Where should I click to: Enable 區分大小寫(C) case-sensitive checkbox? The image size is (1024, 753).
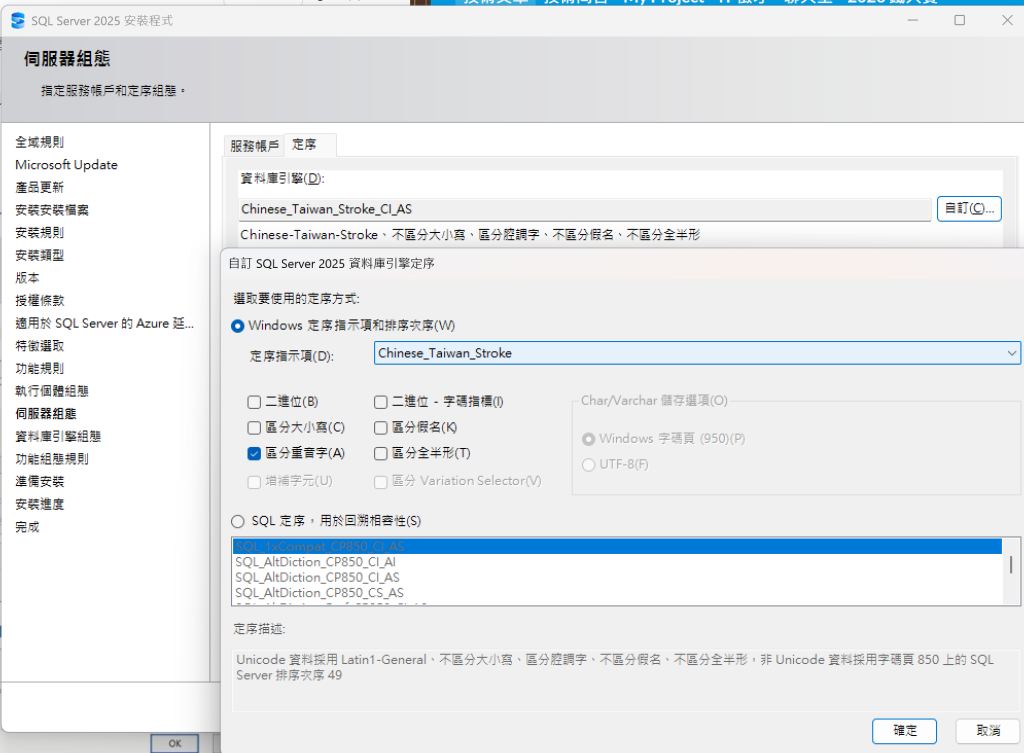coord(254,428)
